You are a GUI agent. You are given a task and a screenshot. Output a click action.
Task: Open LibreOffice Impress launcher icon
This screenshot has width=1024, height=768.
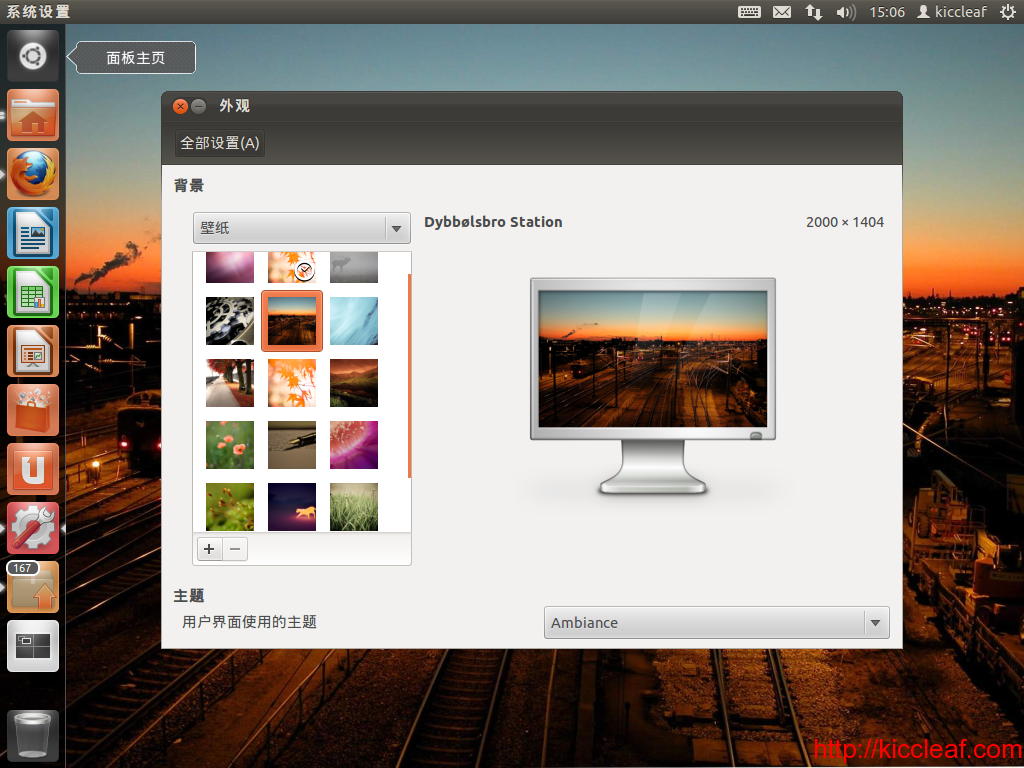pos(33,351)
